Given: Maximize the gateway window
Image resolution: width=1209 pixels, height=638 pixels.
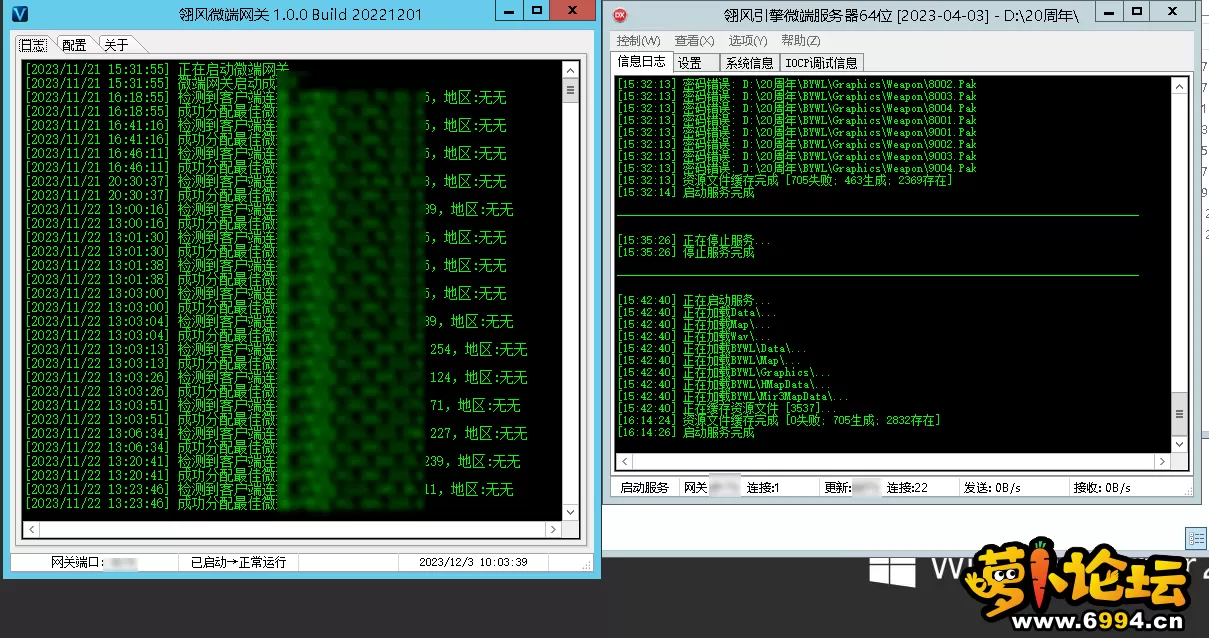Looking at the screenshot, I should click(538, 10).
